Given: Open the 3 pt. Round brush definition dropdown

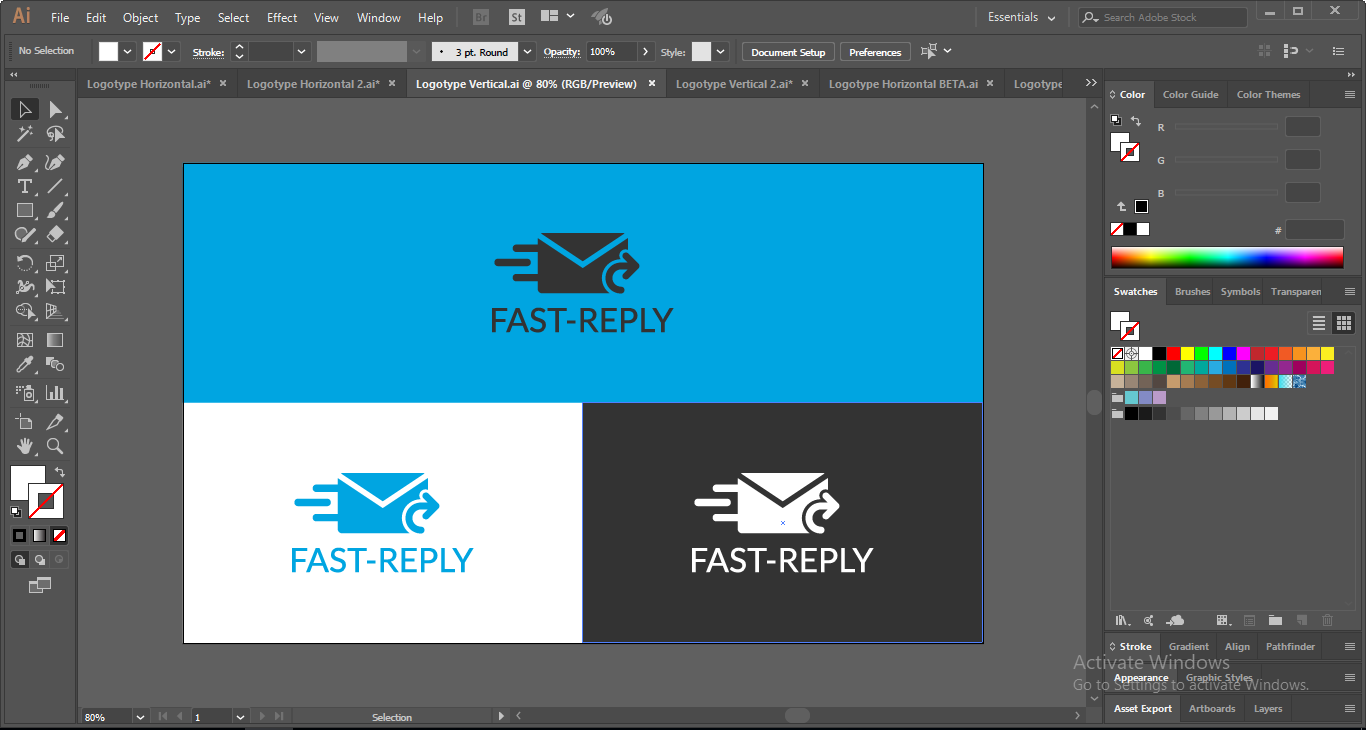Looking at the screenshot, I should (x=528, y=52).
